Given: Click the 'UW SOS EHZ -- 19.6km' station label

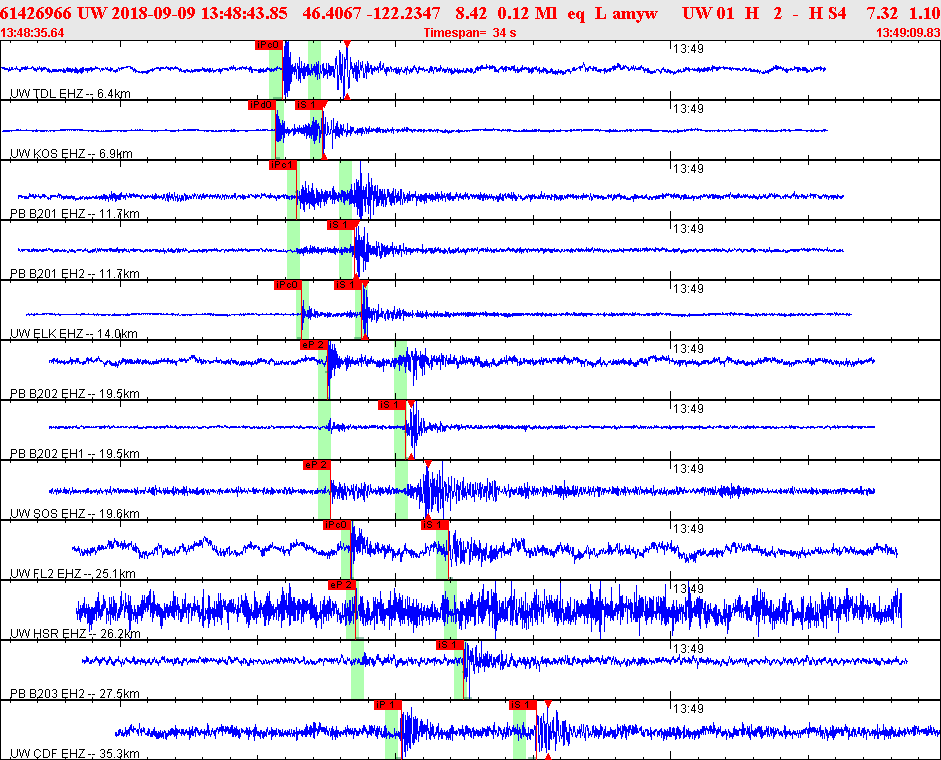Looking at the screenshot, I should click(x=75, y=514).
